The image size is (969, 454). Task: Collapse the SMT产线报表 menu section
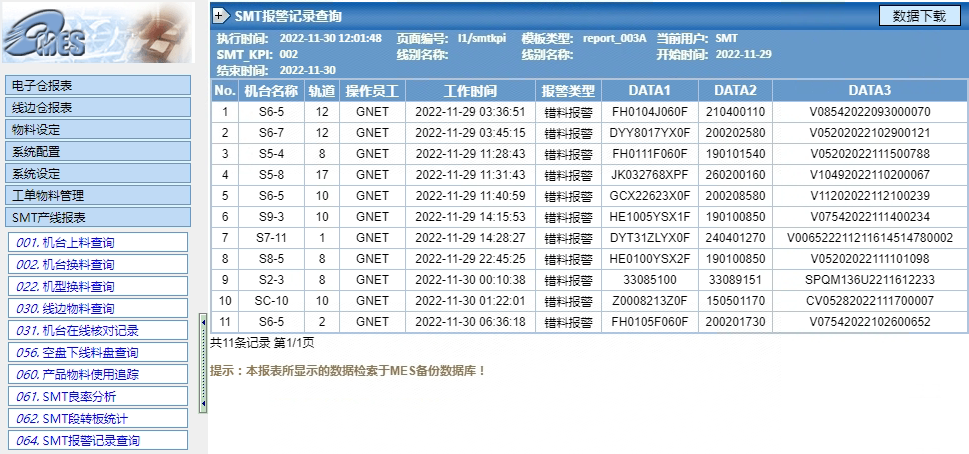(98, 217)
